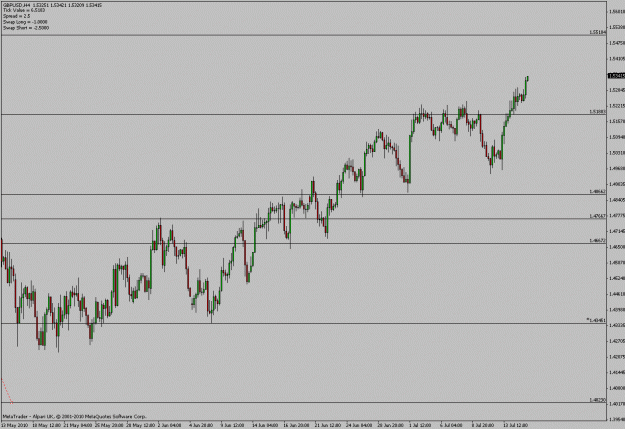Click the 18 May 12:00 time label
625x429 pixels.
(x=47, y=425)
